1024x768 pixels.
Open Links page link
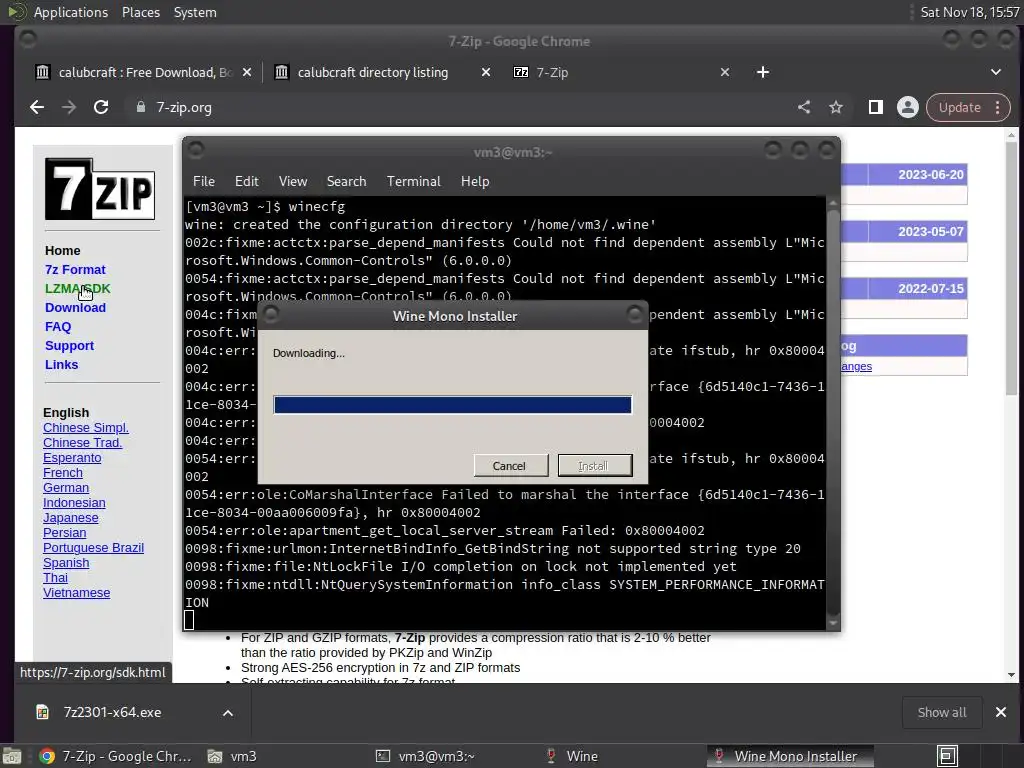click(x=61, y=364)
